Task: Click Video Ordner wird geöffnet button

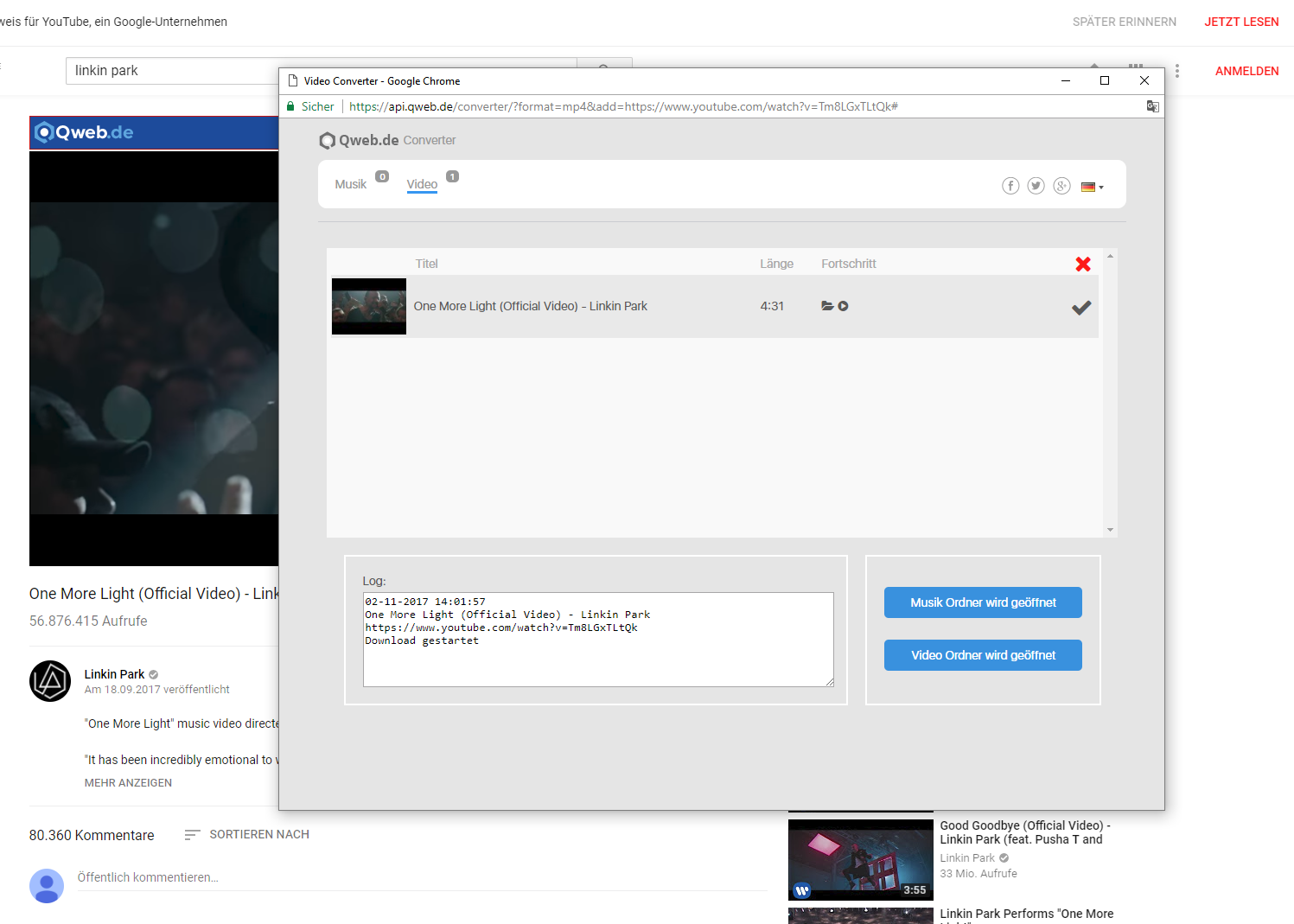Action: point(983,655)
